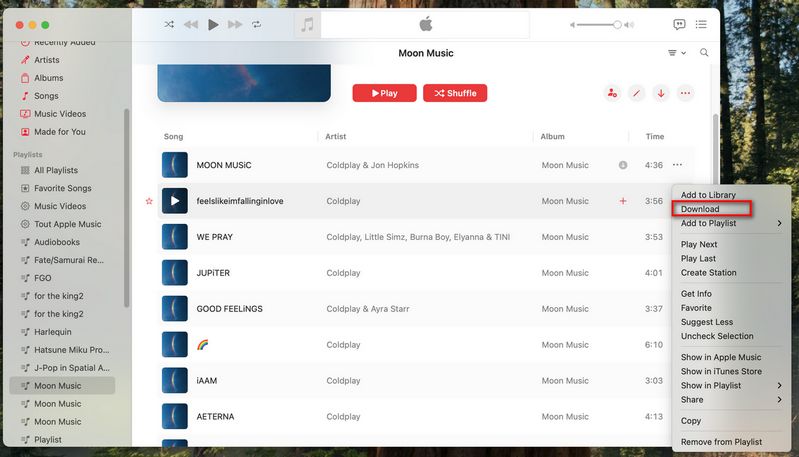The height and width of the screenshot is (457, 799).
Task: Toggle shuffle in the playback toolbar
Action: pos(169,24)
